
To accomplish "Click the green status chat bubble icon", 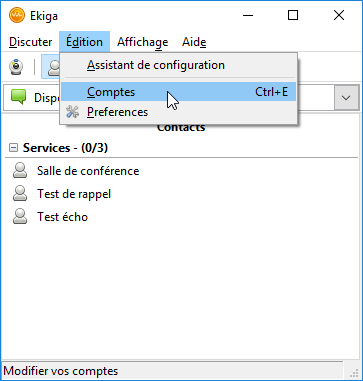I will coord(18,97).
